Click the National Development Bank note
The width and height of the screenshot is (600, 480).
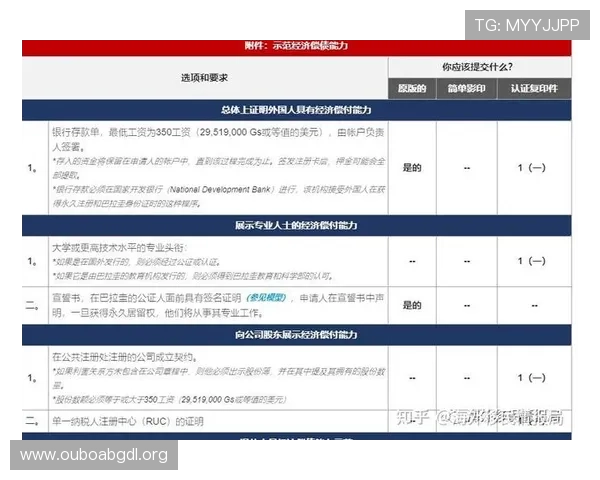(x=219, y=196)
